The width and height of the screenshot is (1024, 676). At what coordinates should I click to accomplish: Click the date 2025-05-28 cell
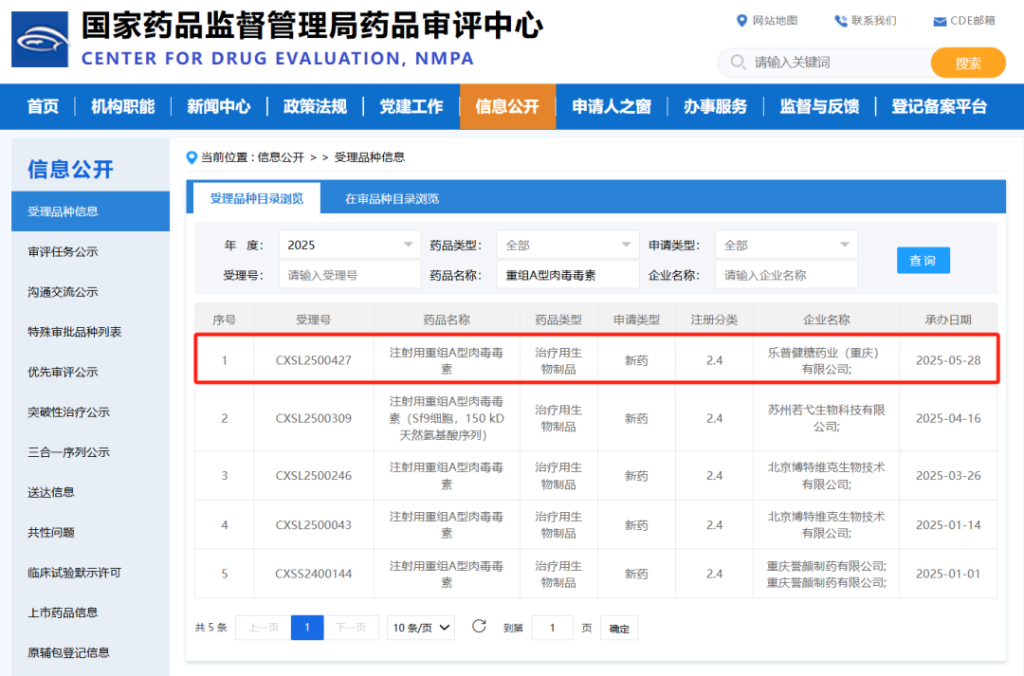[948, 361]
